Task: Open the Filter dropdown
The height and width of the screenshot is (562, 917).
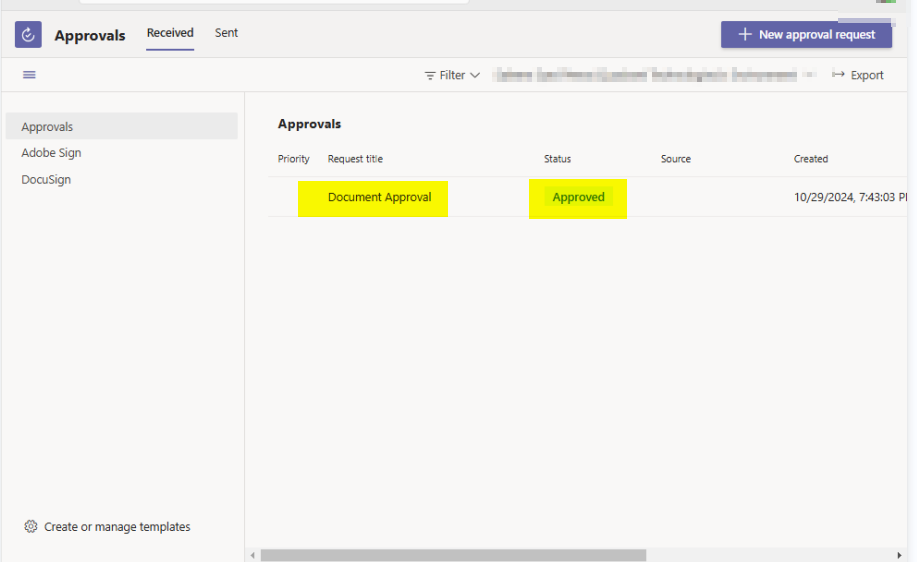Action: coord(452,75)
